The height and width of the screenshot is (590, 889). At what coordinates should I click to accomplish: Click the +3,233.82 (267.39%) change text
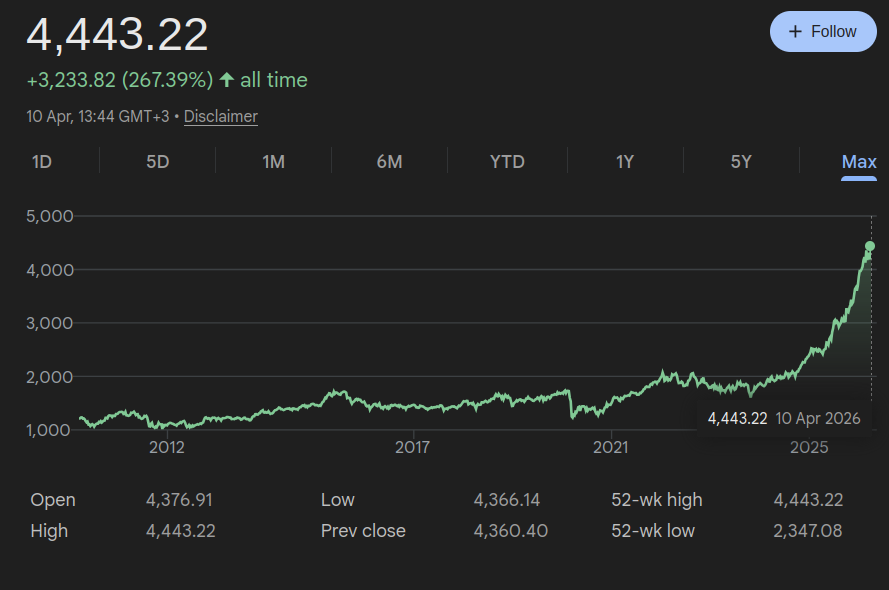pyautogui.click(x=120, y=80)
